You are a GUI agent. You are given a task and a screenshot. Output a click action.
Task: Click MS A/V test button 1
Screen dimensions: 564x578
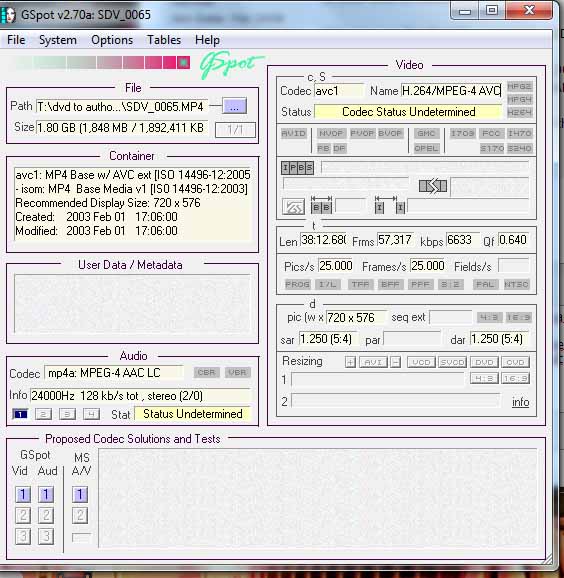[x=80, y=494]
